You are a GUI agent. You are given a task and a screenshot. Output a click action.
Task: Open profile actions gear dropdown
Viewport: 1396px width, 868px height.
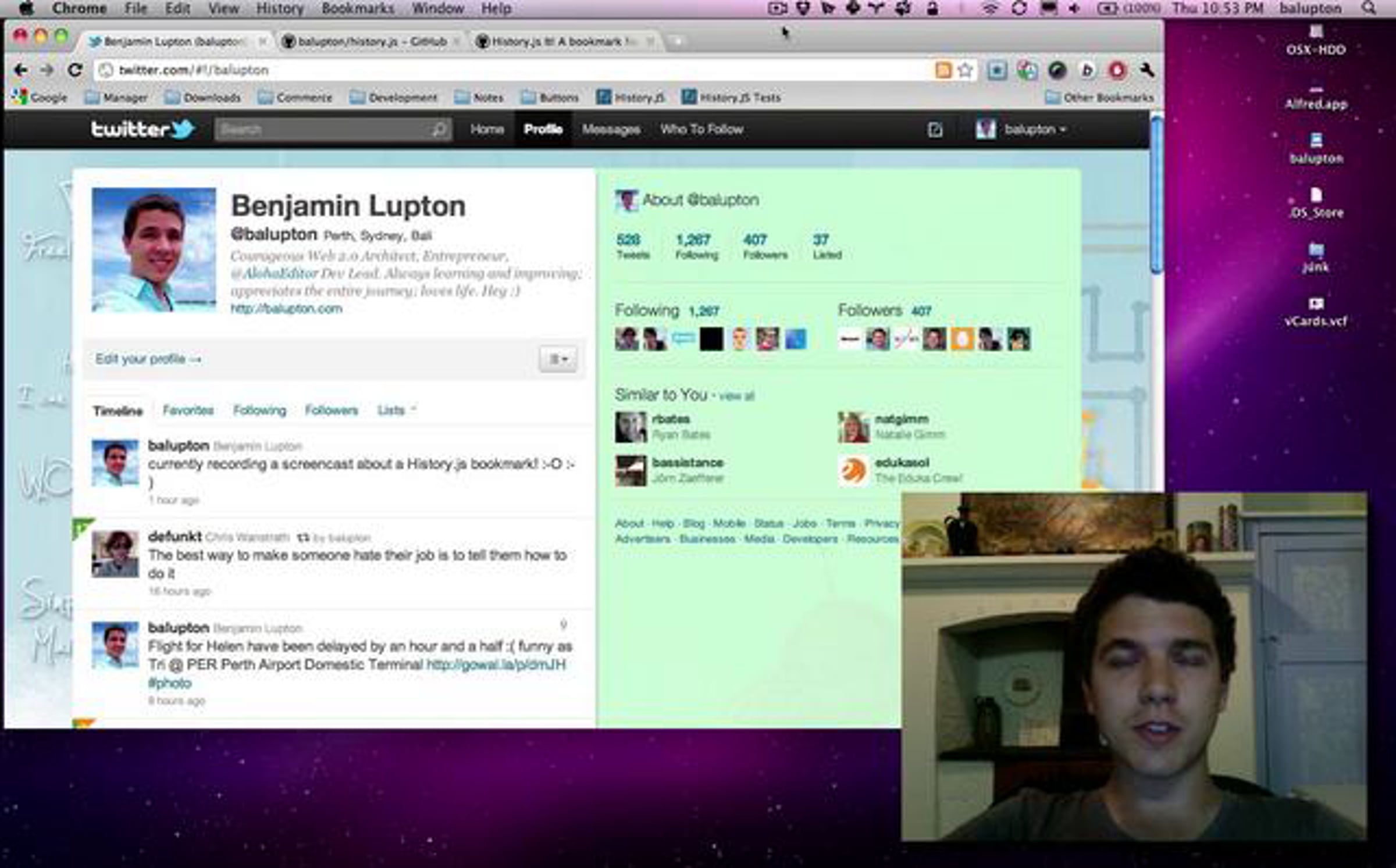(558, 359)
